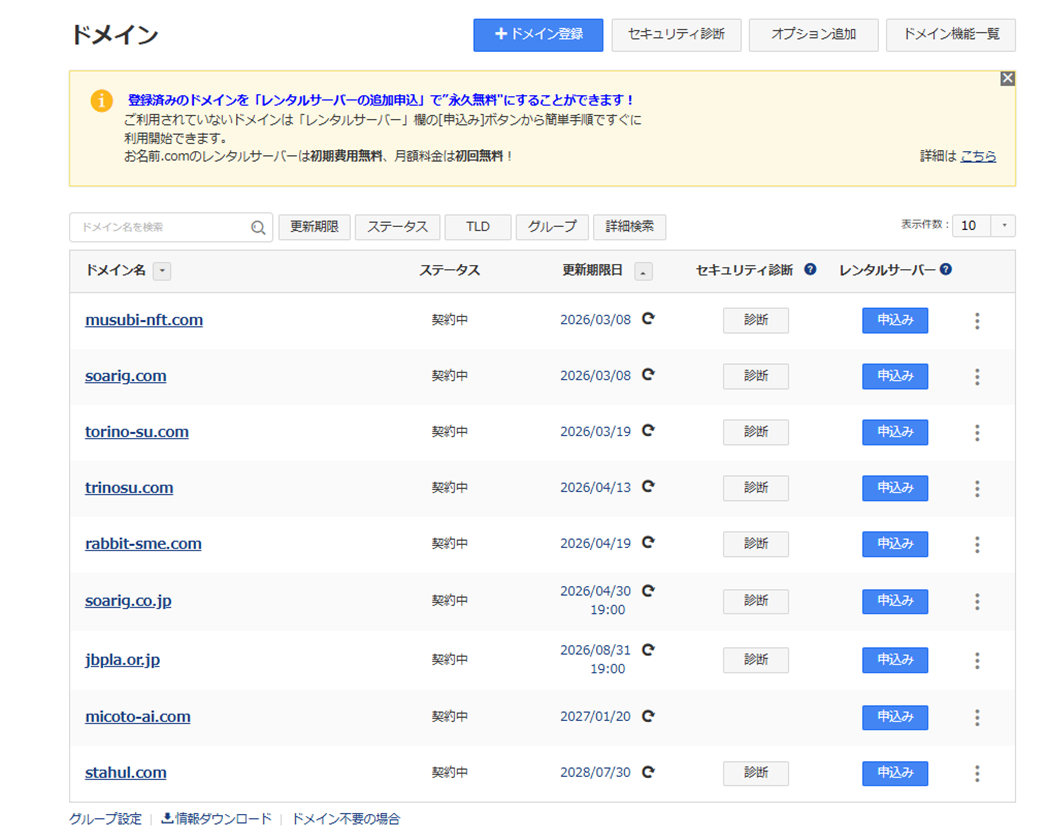
Task: Open the 更新期限 filter
Action: tap(314, 227)
